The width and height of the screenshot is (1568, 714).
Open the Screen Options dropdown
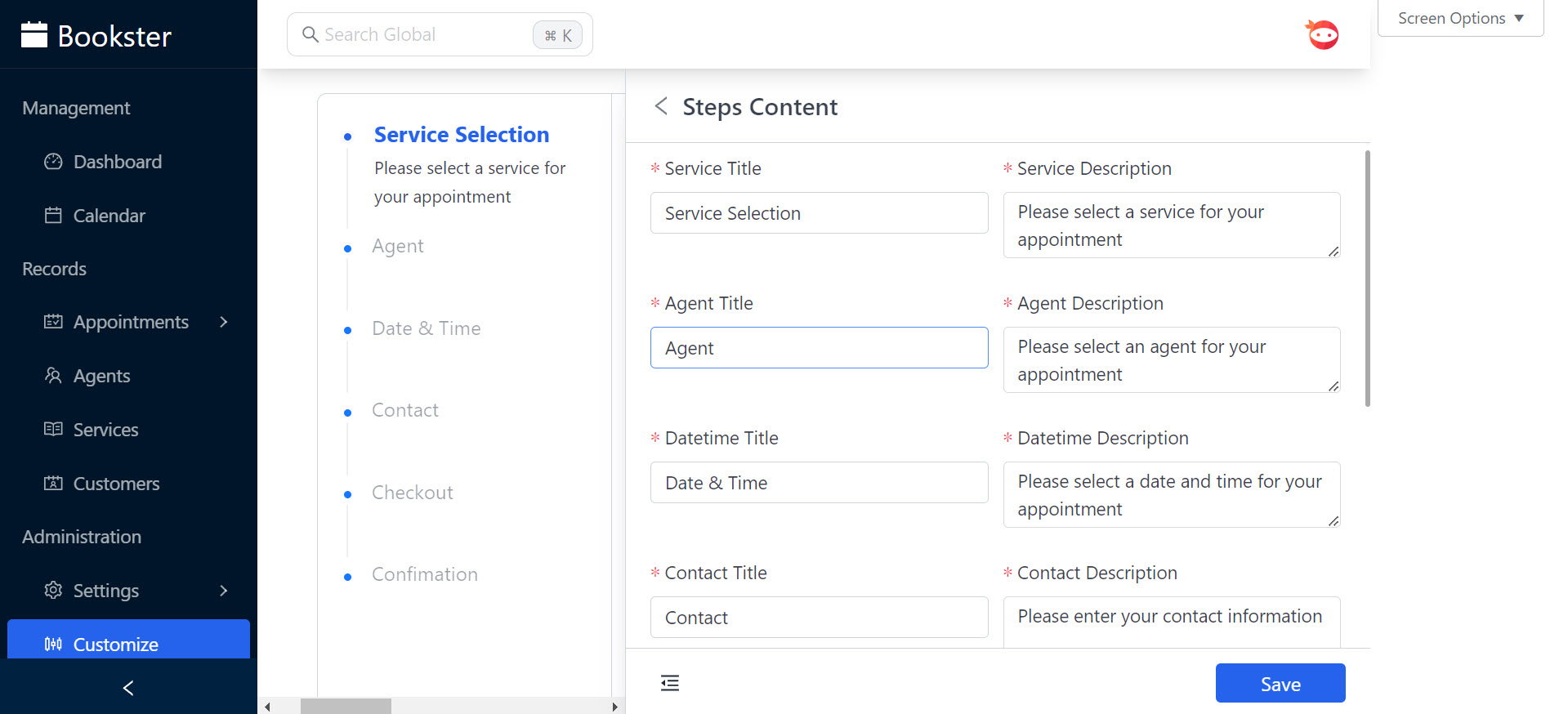coord(1460,18)
